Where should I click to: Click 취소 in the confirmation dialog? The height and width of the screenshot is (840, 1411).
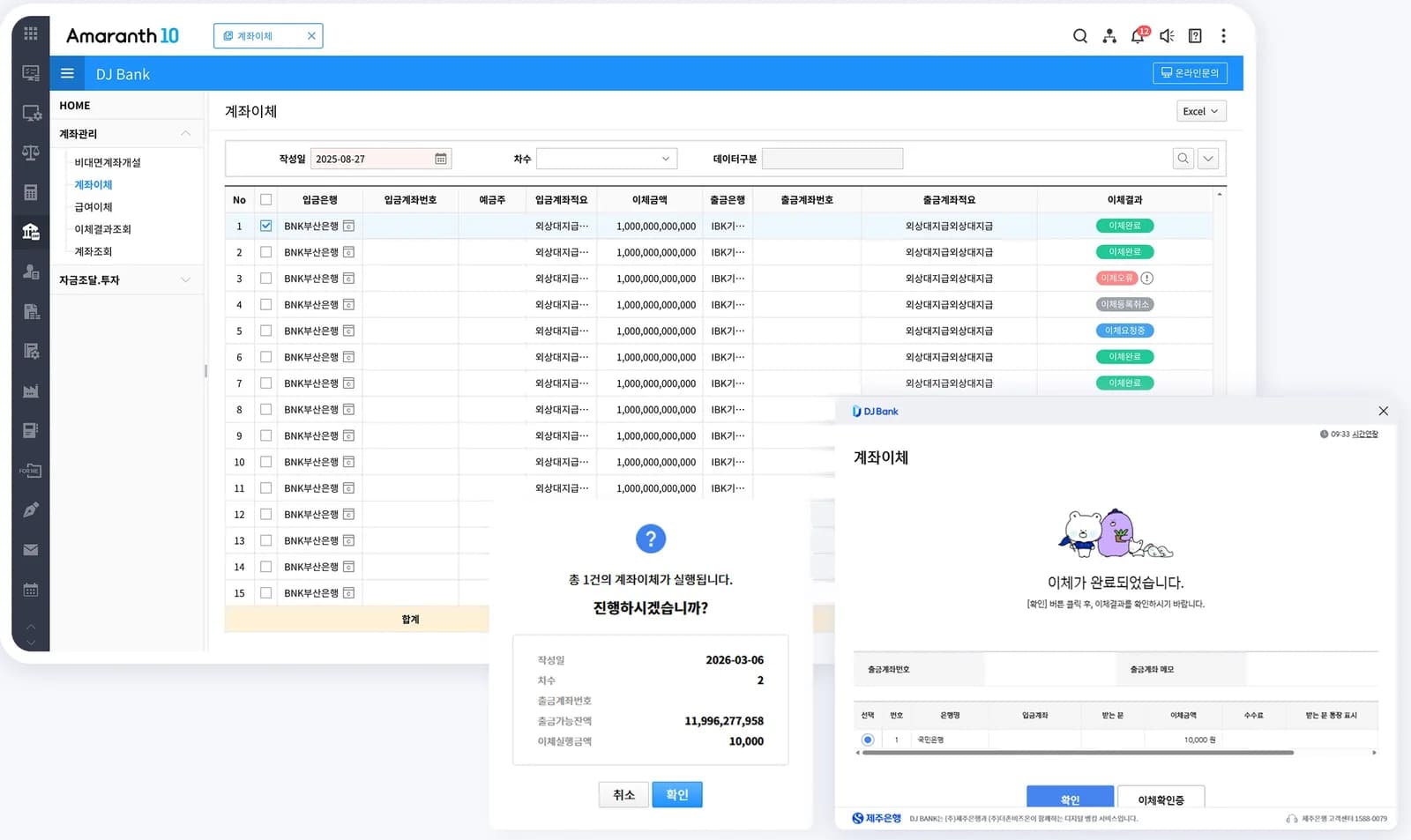pyautogui.click(x=623, y=795)
